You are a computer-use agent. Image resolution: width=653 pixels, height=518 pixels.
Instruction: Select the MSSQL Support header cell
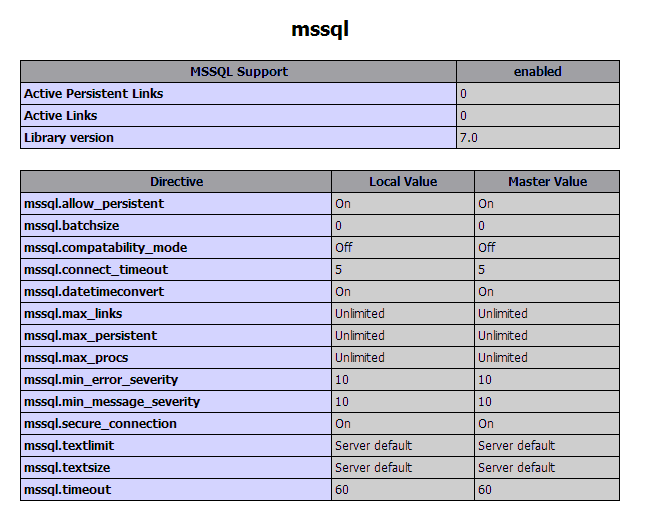pos(239,72)
